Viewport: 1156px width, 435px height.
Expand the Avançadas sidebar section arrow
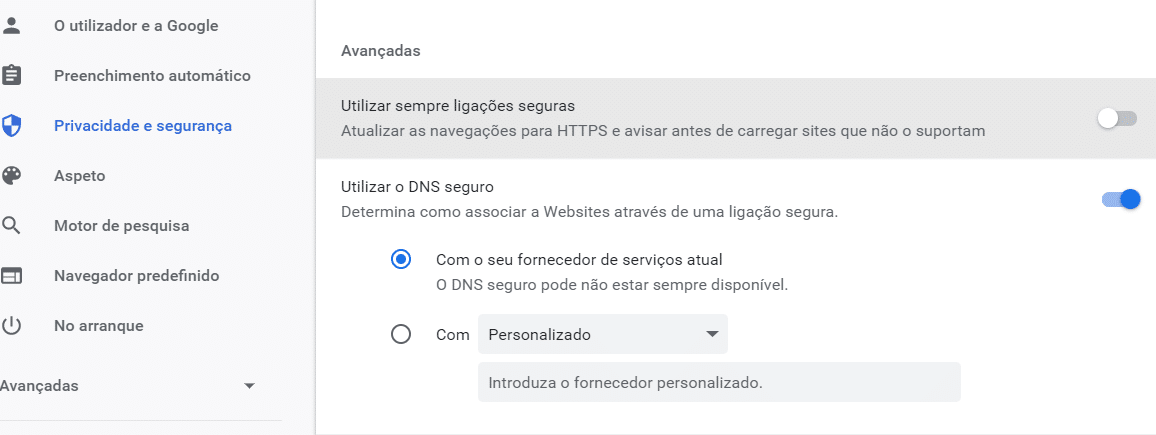click(x=249, y=386)
